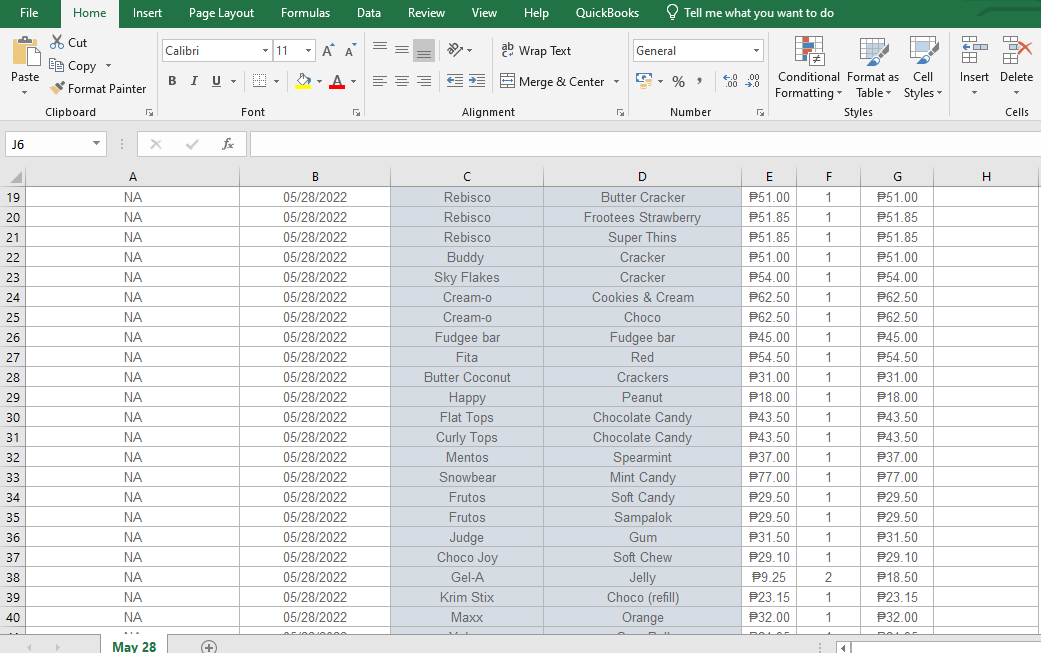Open Cell Styles gallery

923,67
